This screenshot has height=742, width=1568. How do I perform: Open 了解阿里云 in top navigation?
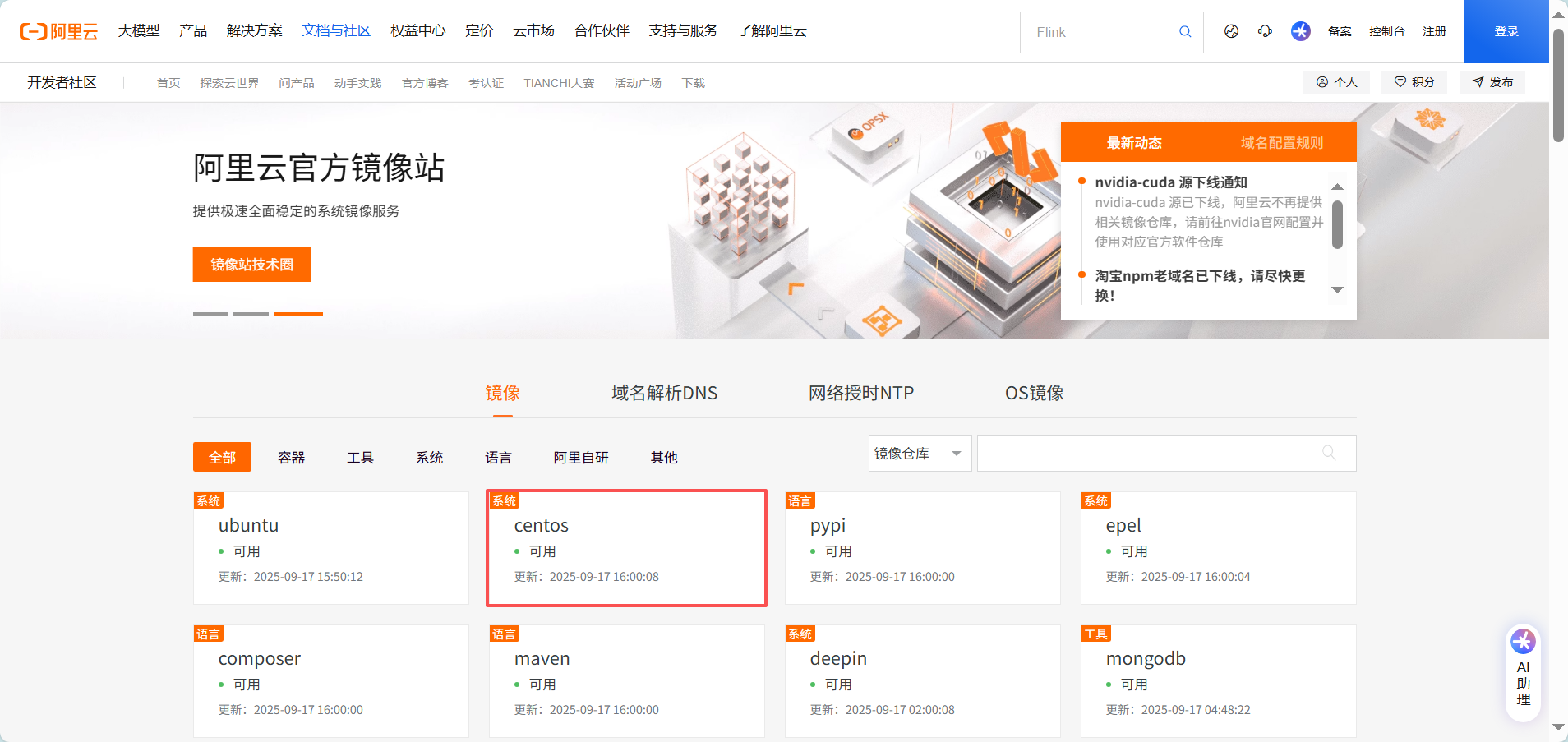coord(772,31)
